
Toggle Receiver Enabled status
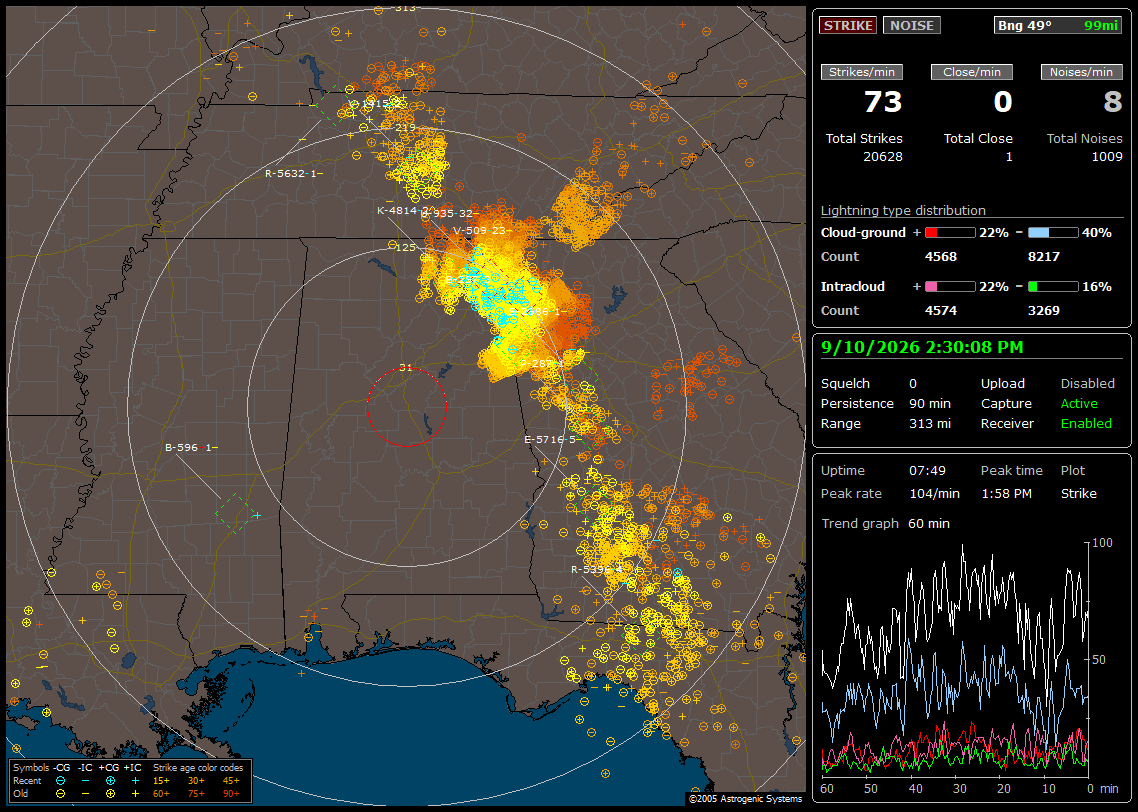(1086, 424)
